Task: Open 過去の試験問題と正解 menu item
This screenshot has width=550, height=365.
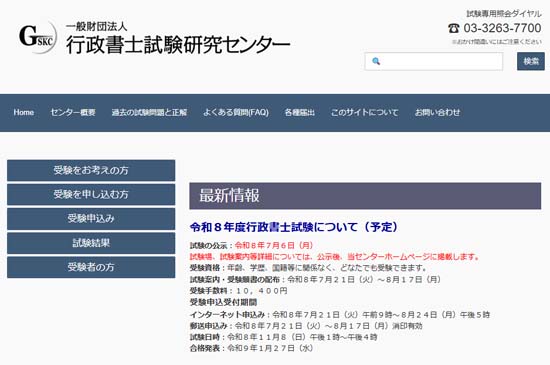Action: 149,113
